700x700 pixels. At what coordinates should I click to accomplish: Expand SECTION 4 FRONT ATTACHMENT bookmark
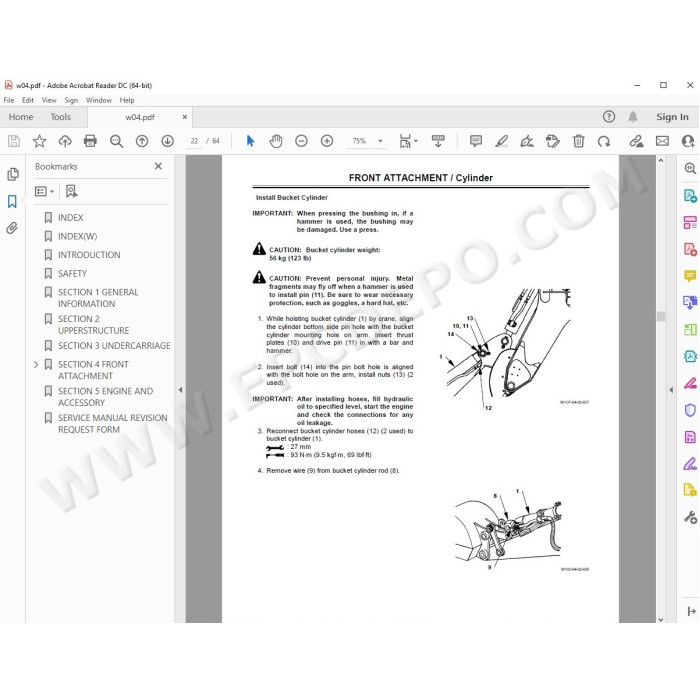coord(36,365)
